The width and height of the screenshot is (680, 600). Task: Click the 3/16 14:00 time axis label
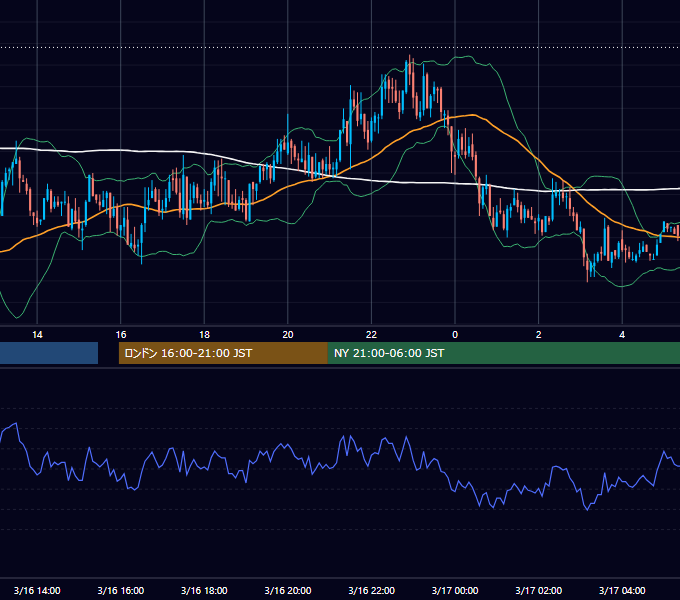point(37,590)
